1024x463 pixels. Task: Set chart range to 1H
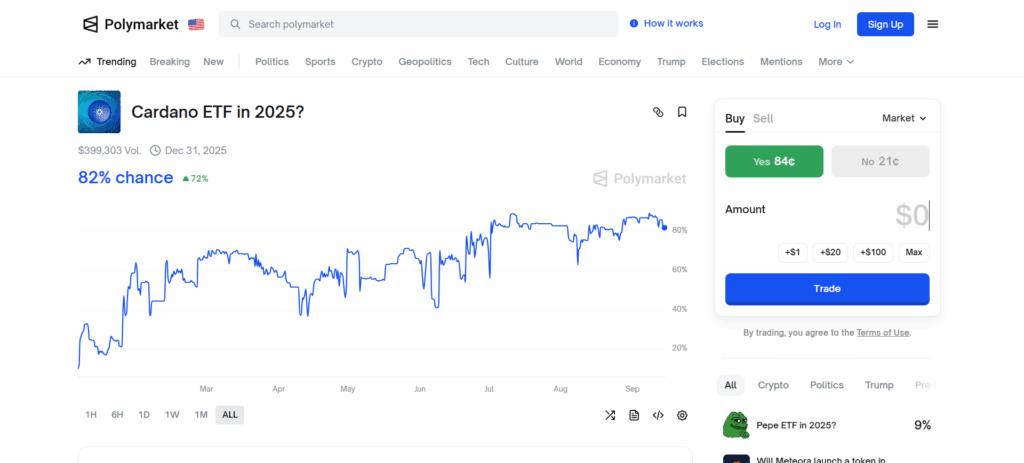click(91, 415)
